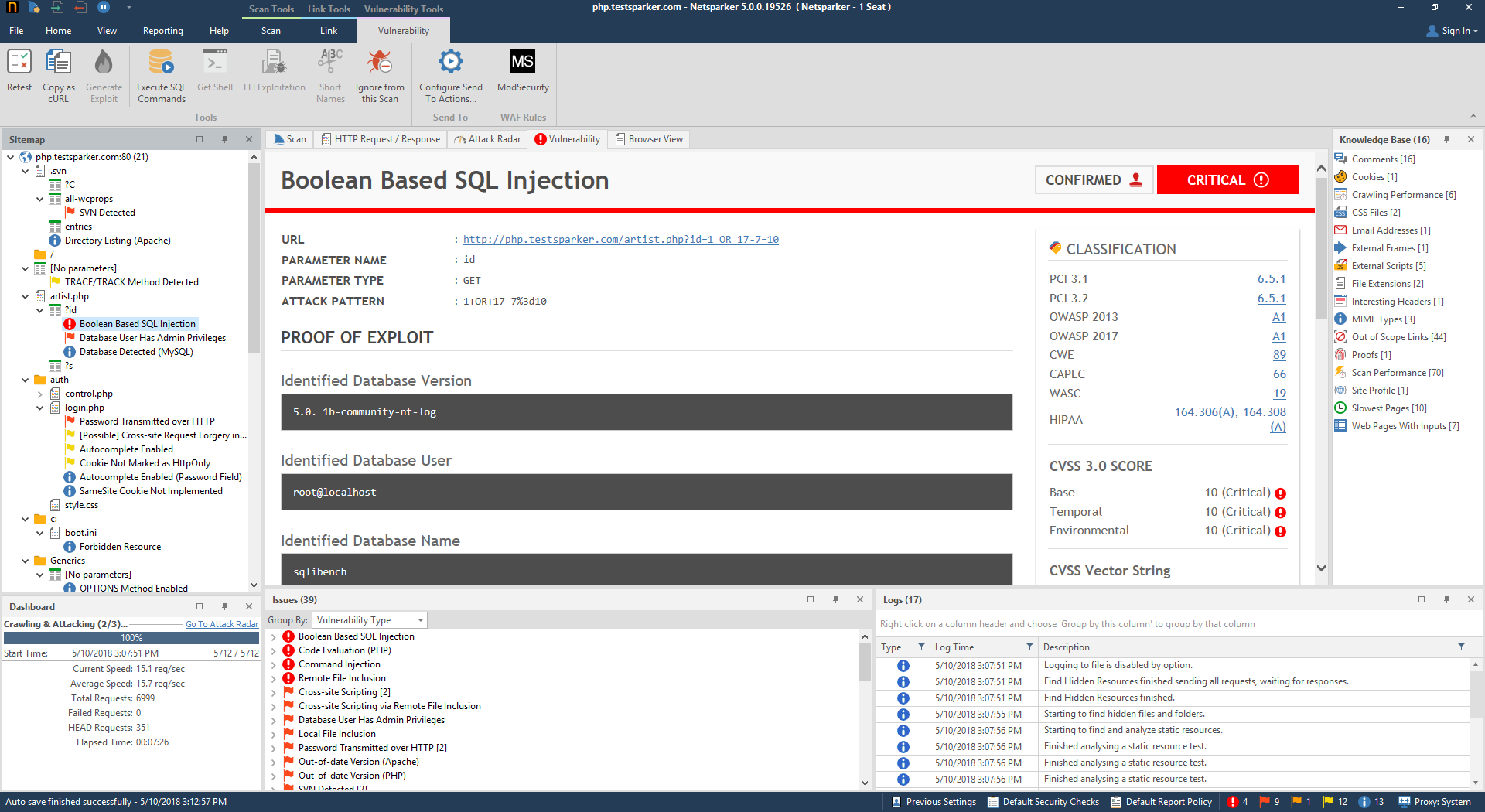Expand Command Injection issue group

274,665
